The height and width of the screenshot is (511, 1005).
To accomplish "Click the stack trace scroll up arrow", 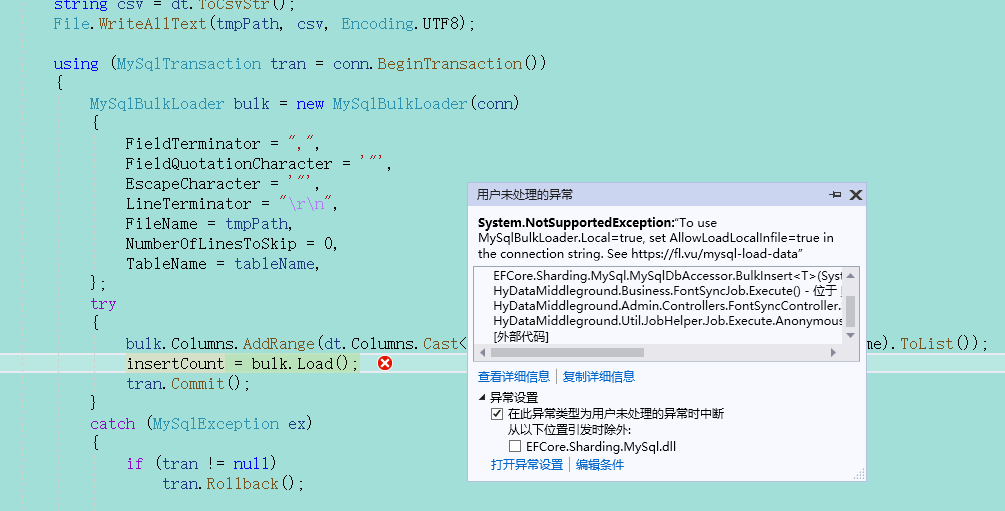I will 850,275.
